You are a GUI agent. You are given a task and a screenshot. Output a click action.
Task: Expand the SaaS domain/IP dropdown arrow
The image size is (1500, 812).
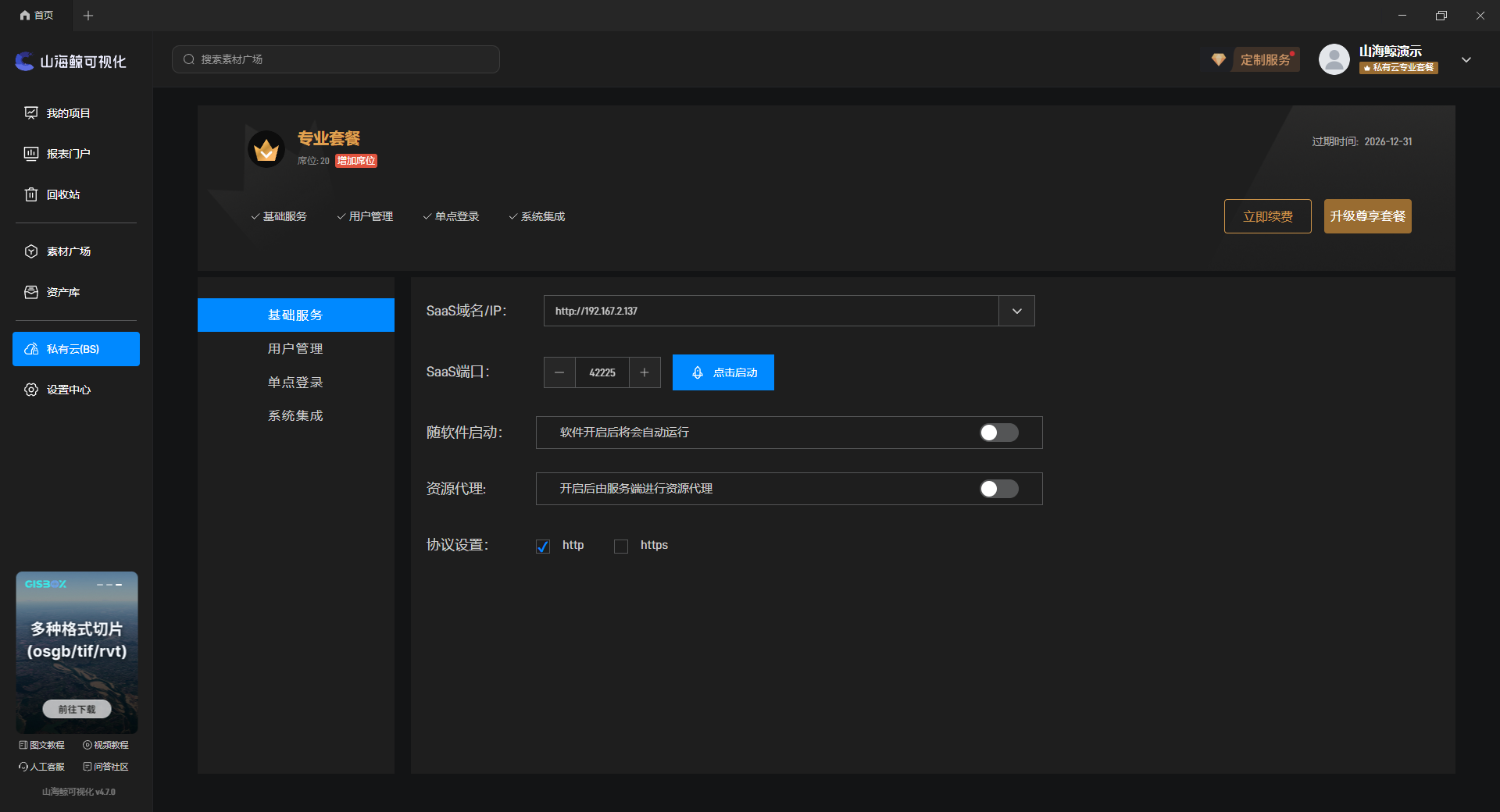point(1016,311)
